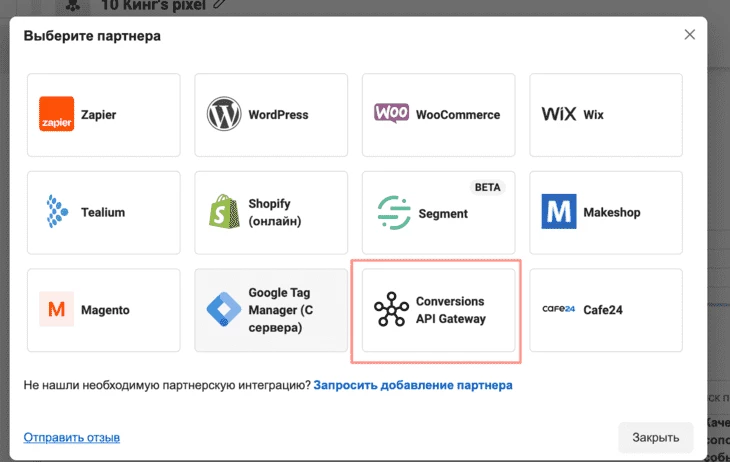
Task: Click the Выберите партнера dialog title
Action: [92, 36]
